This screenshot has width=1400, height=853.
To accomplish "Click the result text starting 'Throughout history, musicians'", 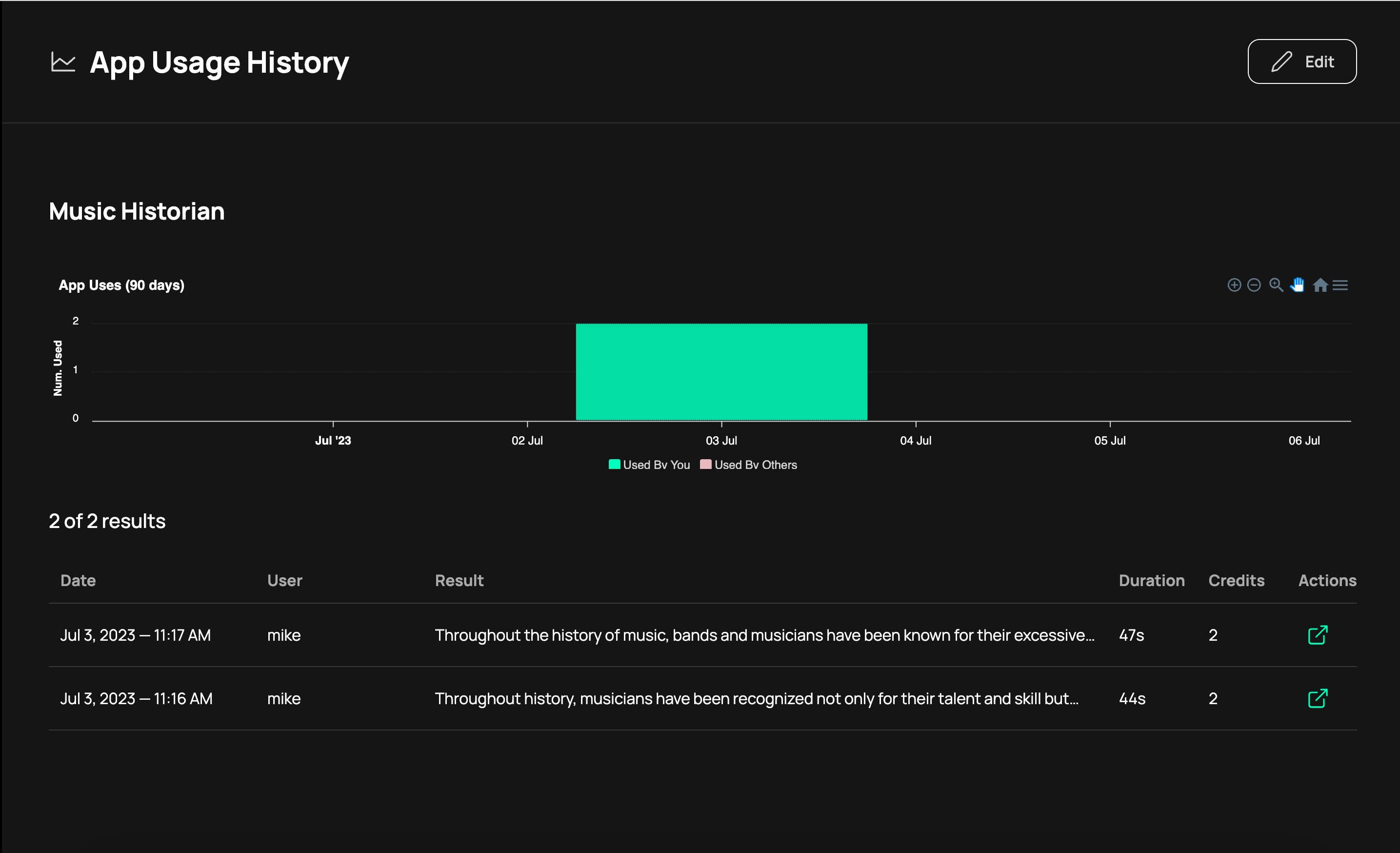I will pos(756,698).
